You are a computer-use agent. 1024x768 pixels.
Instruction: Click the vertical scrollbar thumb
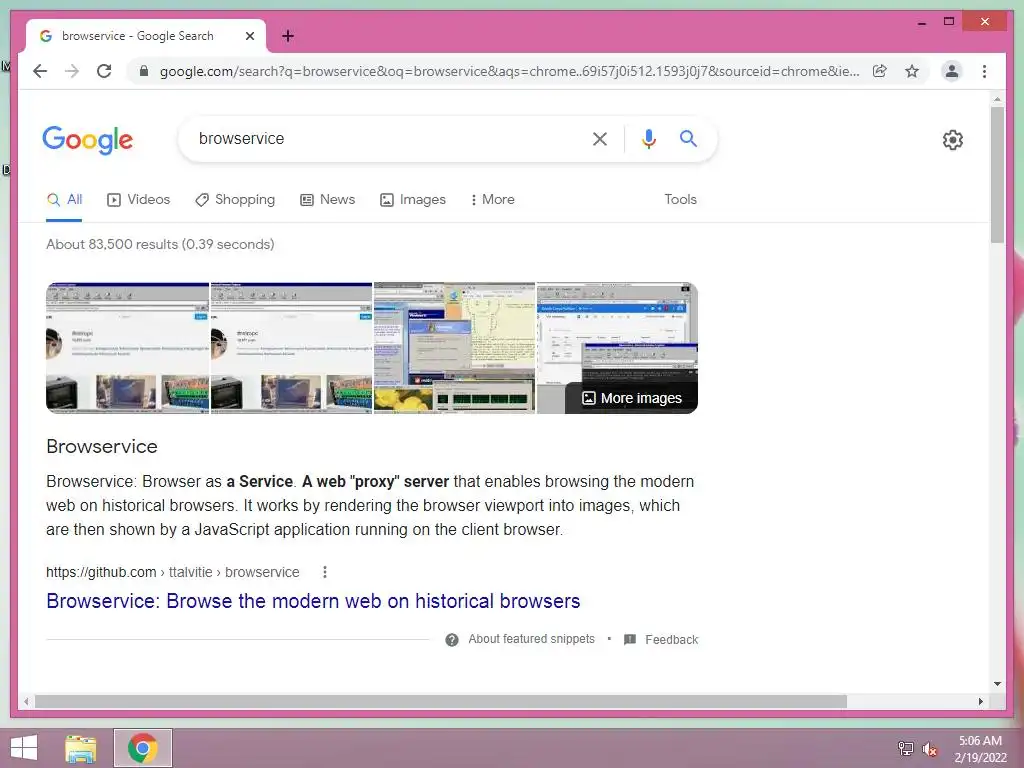pos(997,175)
